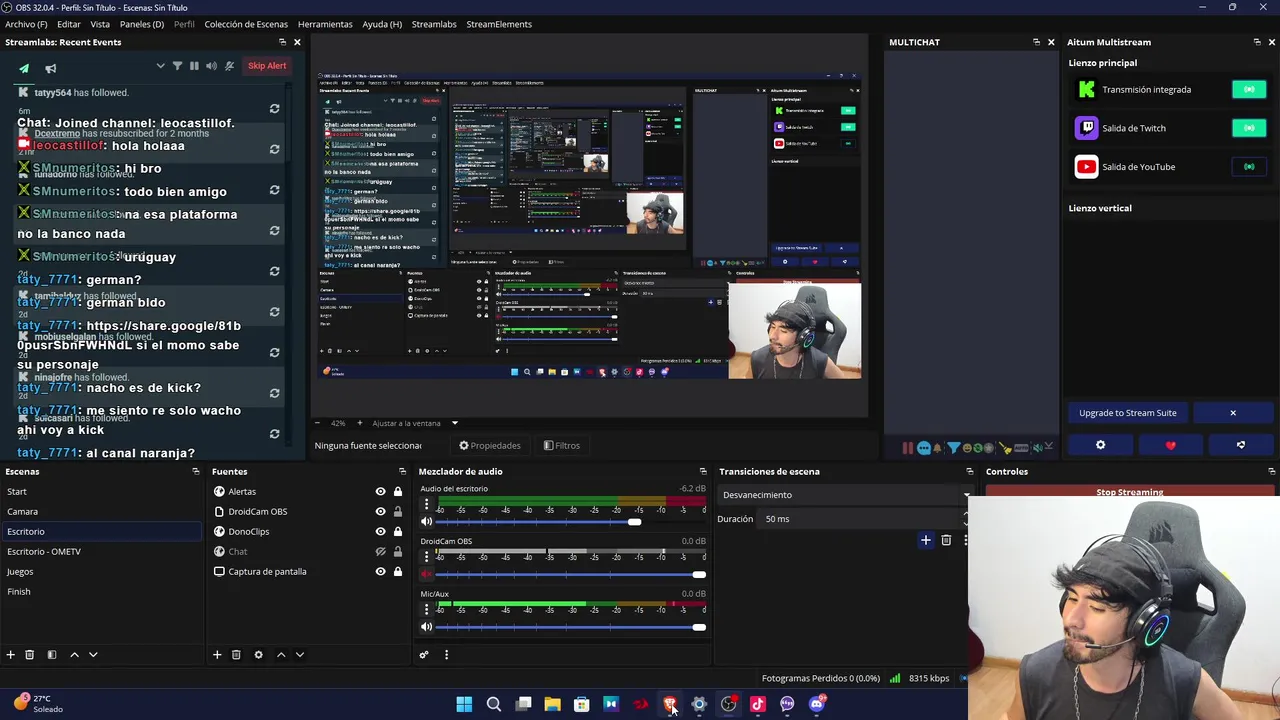Lock the DroidCam OBS source

coord(397,511)
